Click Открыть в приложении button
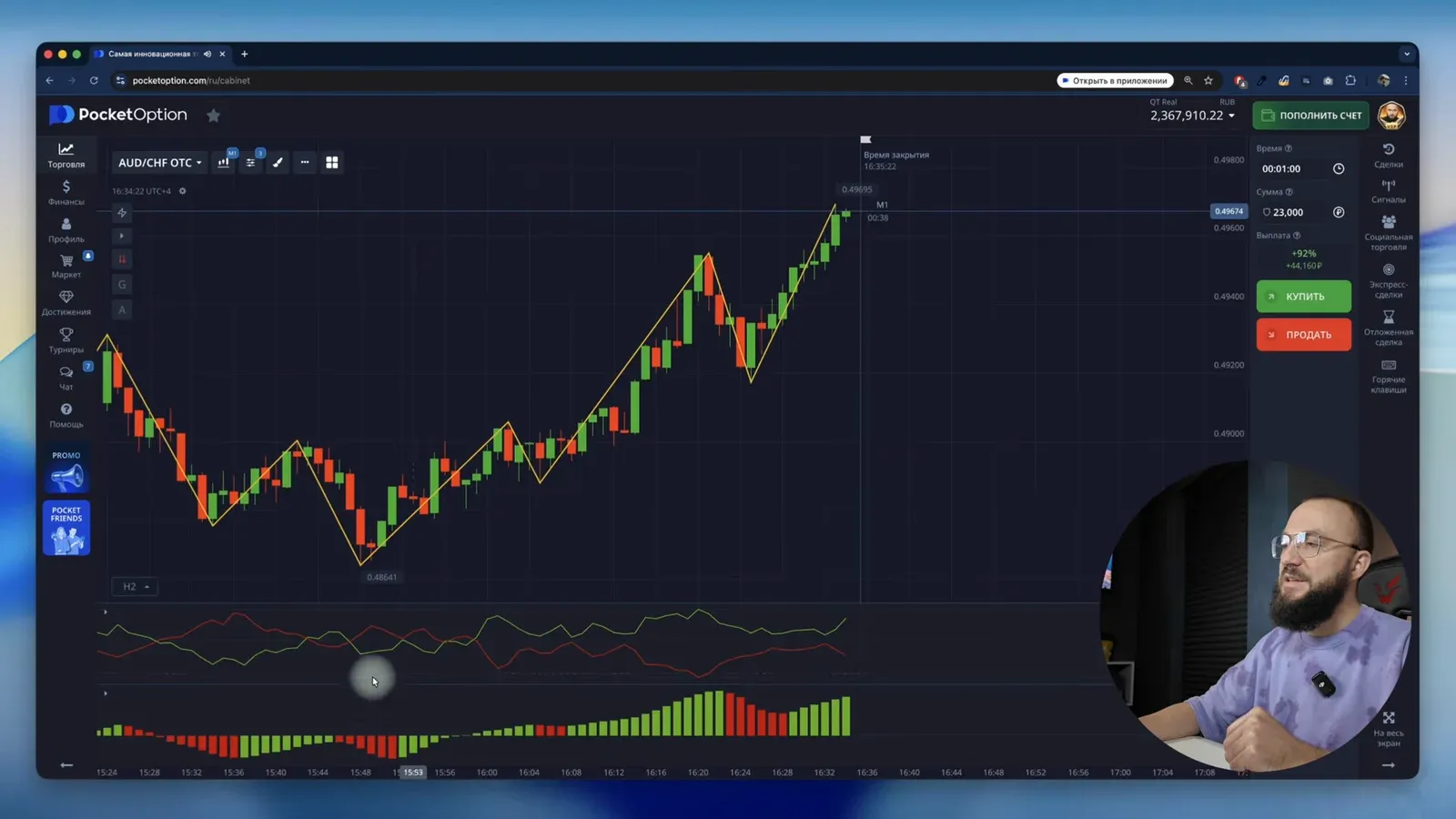Image resolution: width=1456 pixels, height=819 pixels. pyautogui.click(x=1115, y=80)
